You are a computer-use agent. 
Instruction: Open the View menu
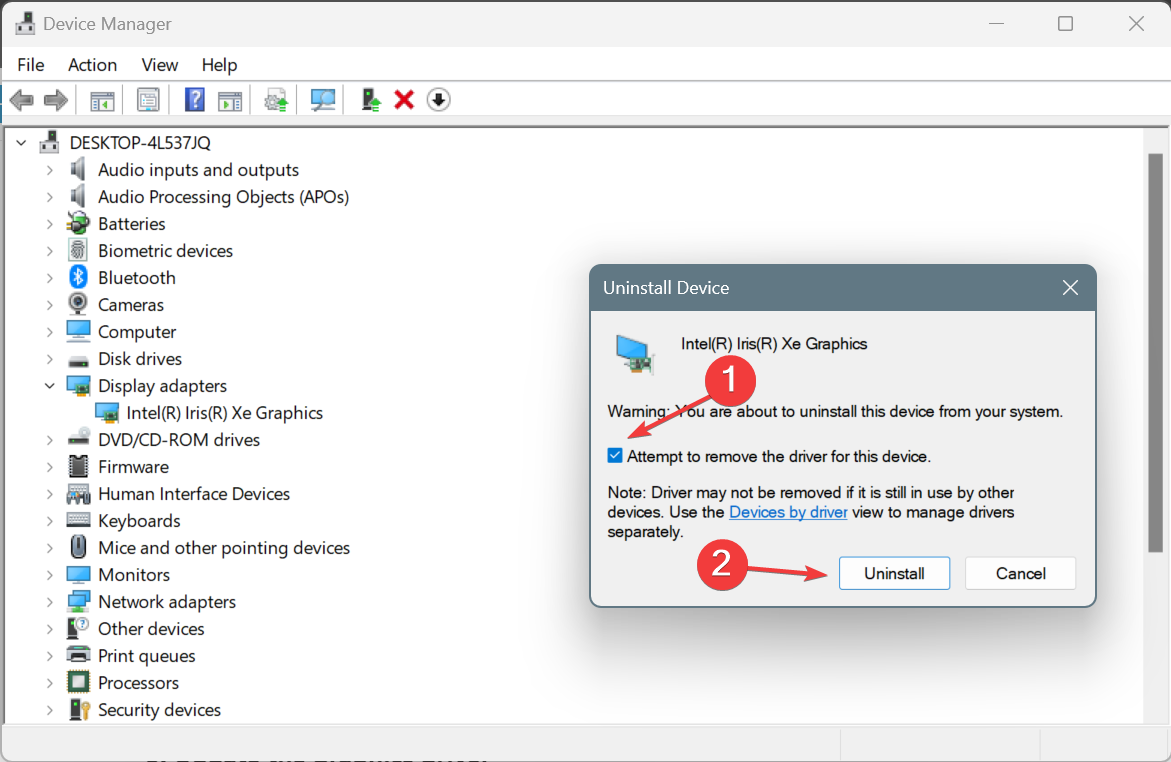pos(160,65)
